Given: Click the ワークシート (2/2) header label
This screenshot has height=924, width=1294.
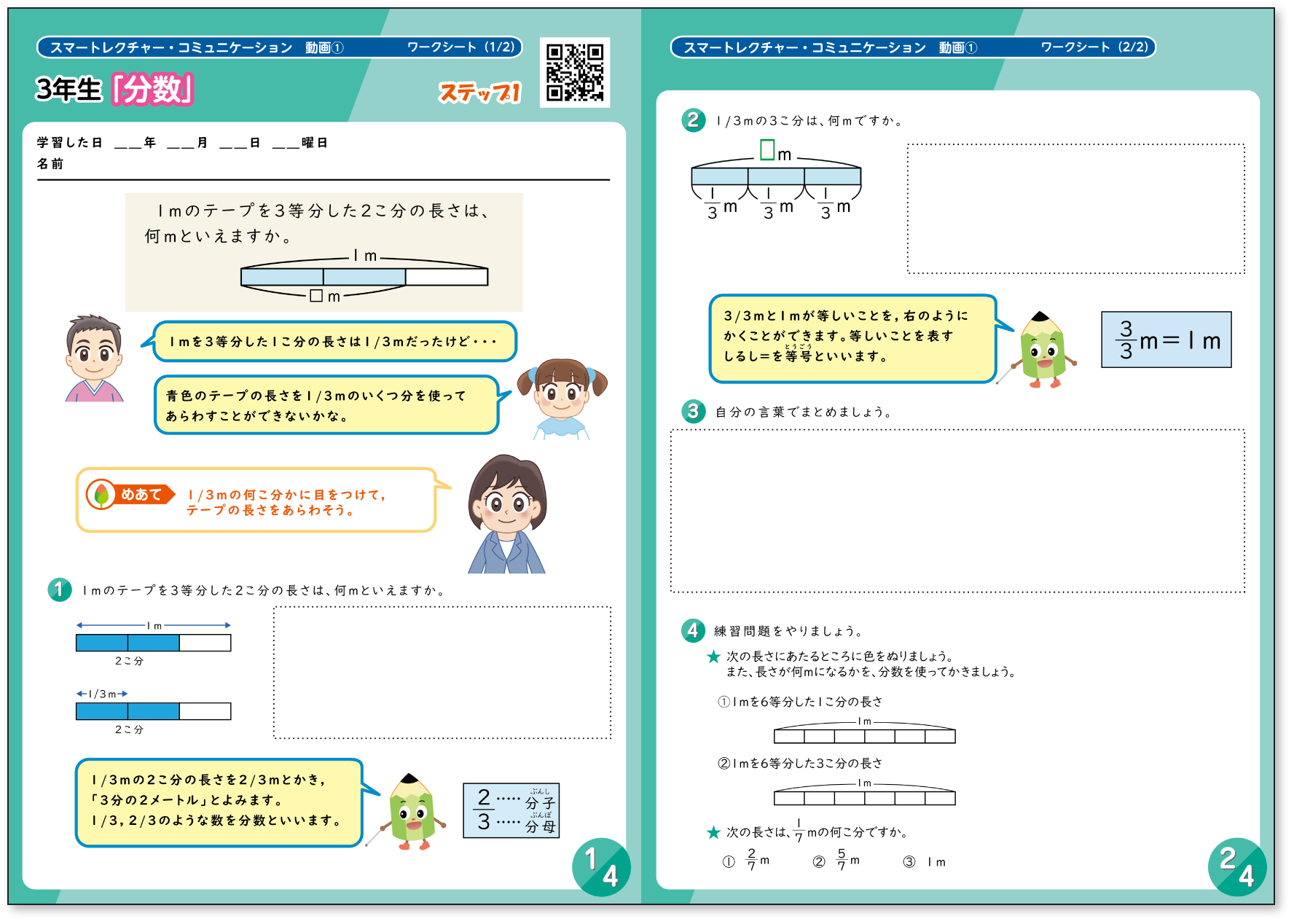Looking at the screenshot, I should coord(1094,47).
